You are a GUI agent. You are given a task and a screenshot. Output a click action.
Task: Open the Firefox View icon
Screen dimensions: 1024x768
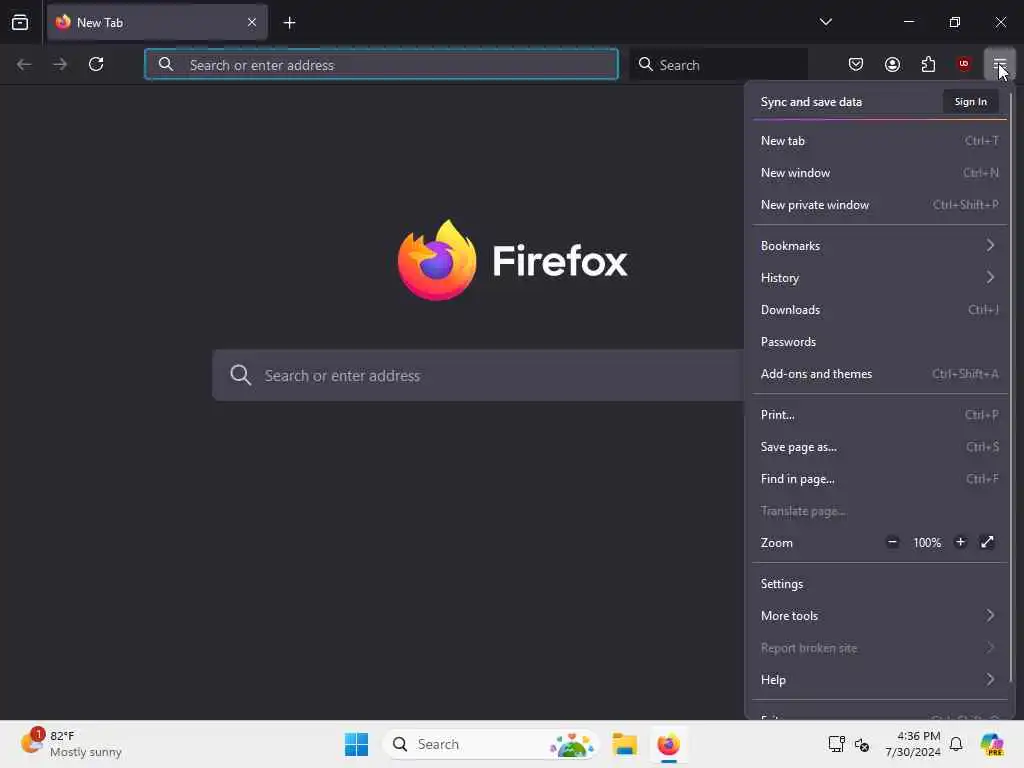pyautogui.click(x=20, y=22)
